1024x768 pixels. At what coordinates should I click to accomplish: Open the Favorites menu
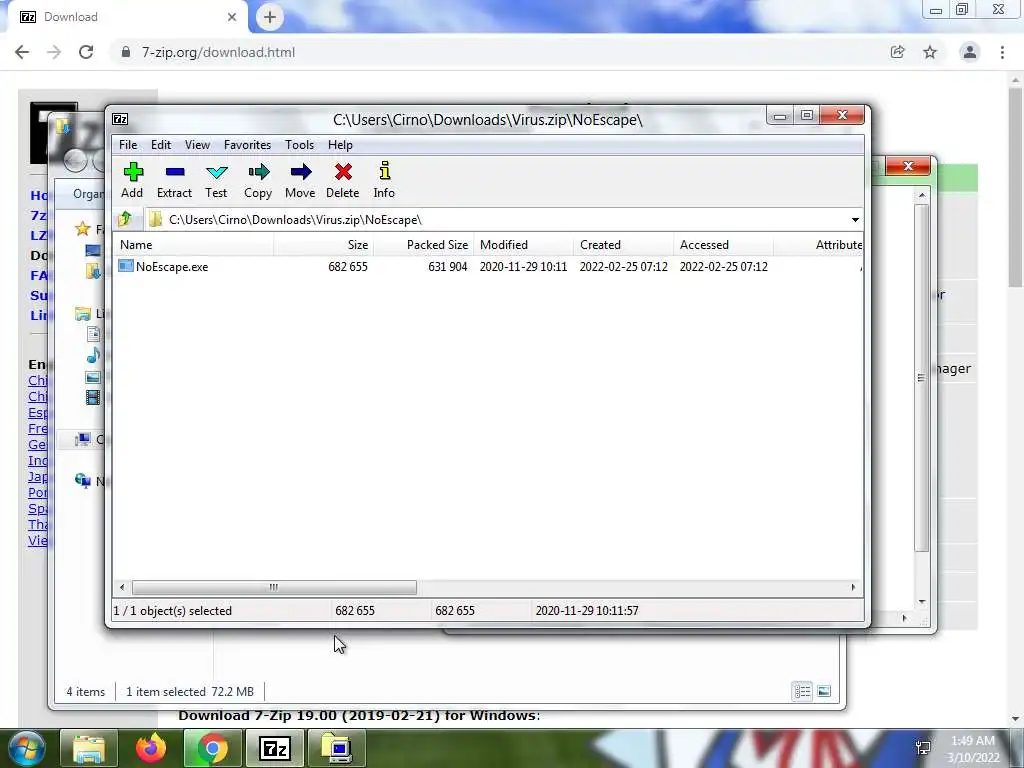(x=248, y=145)
